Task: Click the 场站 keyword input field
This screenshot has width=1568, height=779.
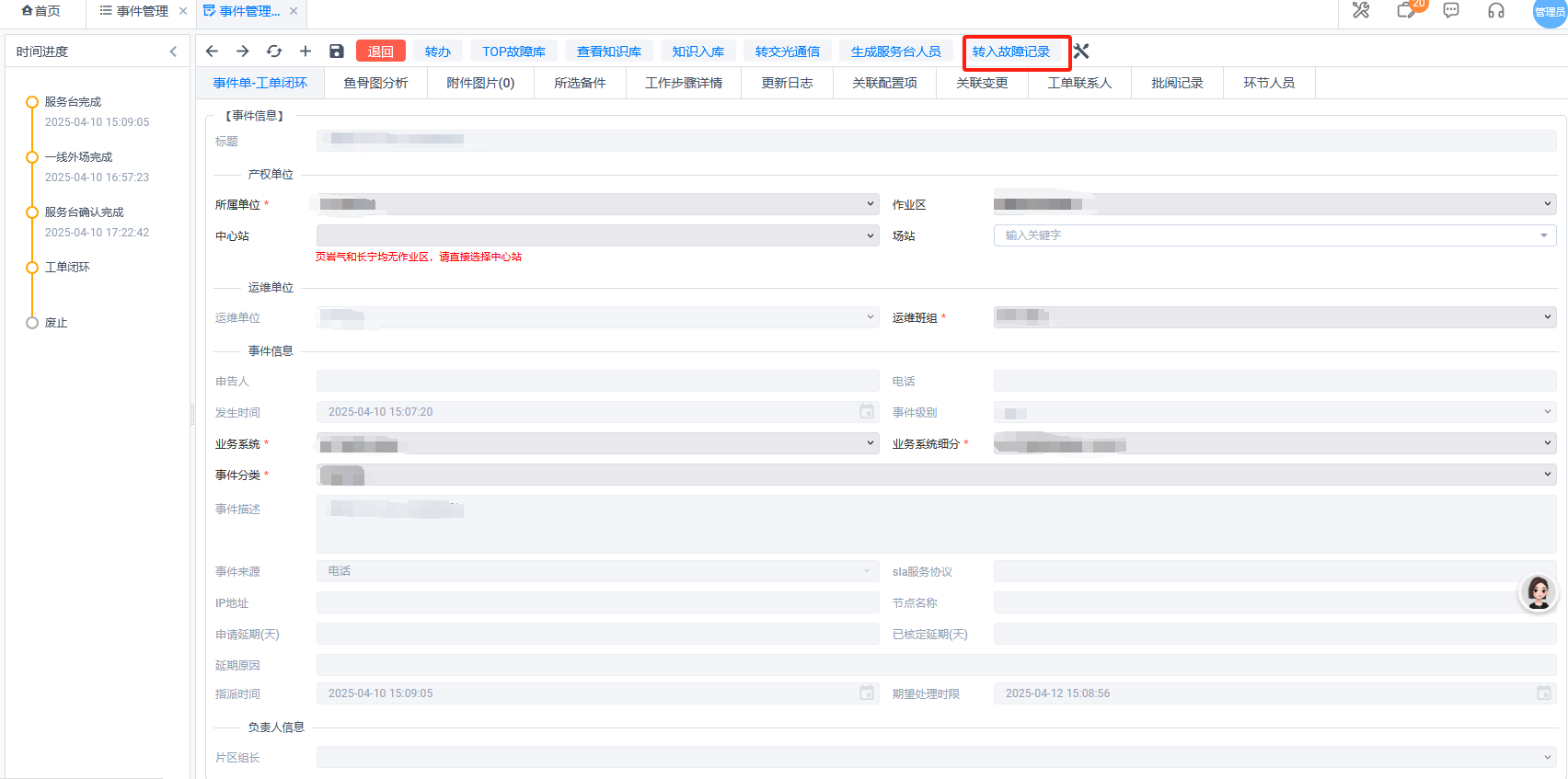Action: coord(1265,235)
